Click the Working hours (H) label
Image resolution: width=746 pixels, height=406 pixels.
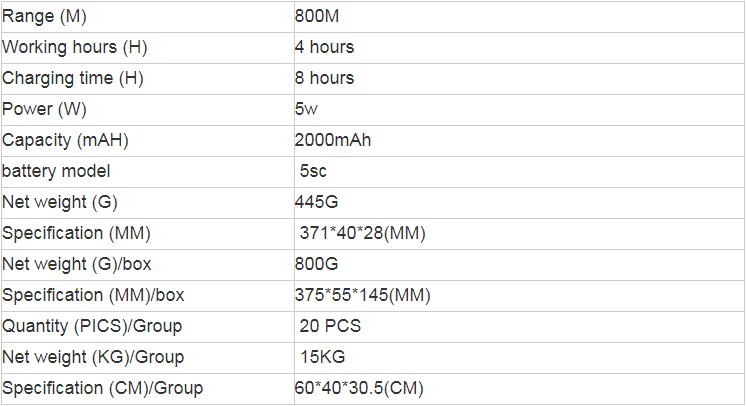[75, 47]
